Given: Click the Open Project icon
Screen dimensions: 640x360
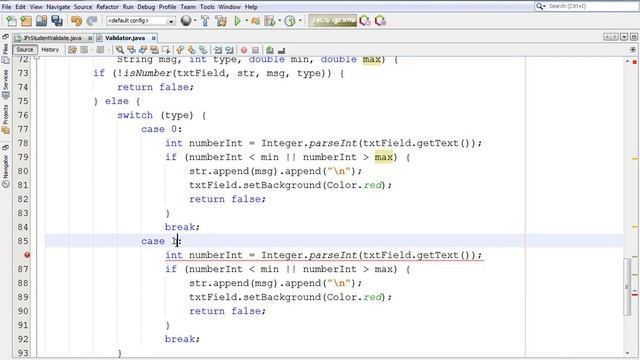Looking at the screenshot, I should coord(42,21).
